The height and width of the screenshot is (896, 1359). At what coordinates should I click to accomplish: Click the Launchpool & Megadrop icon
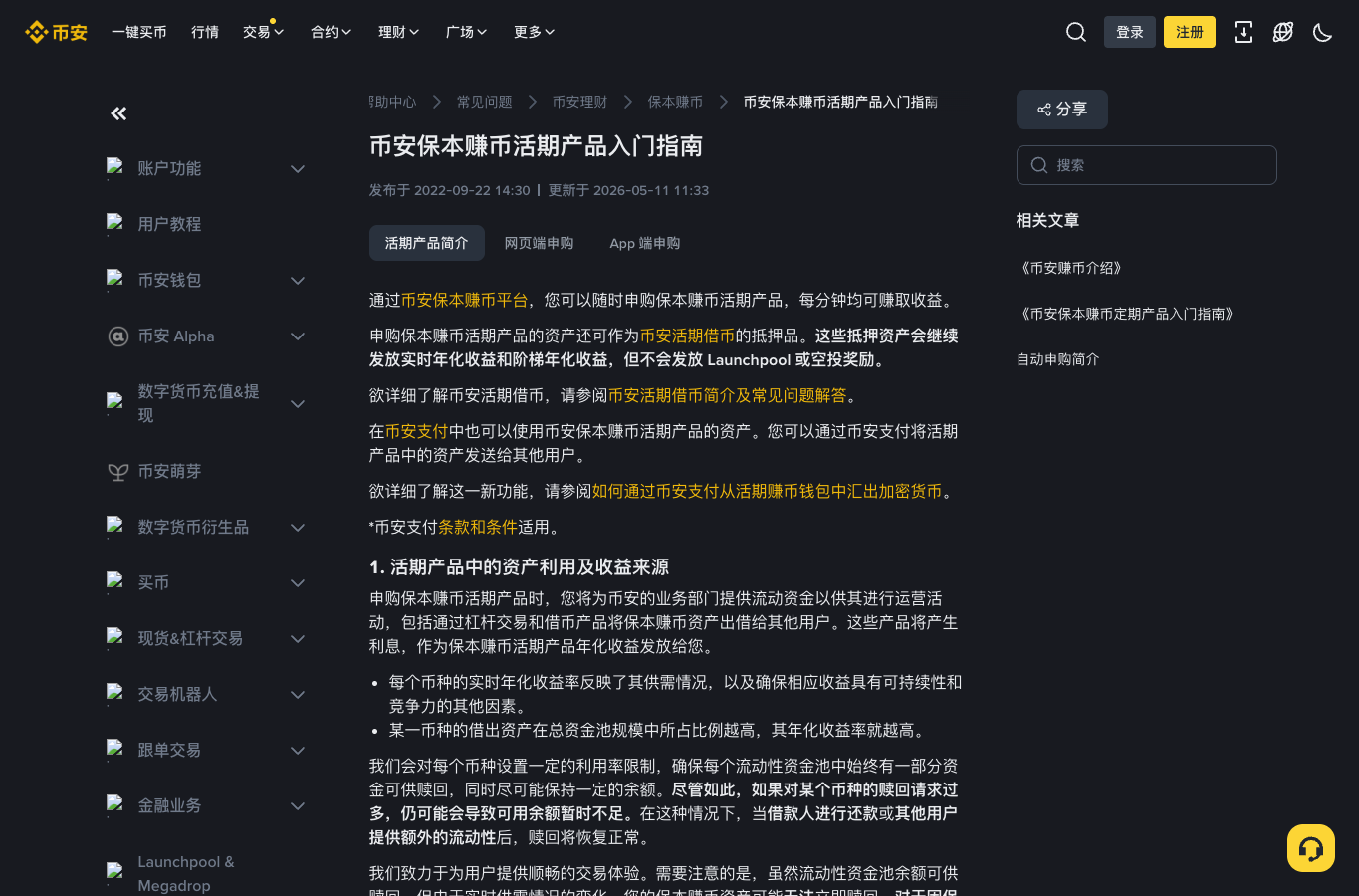point(116,873)
